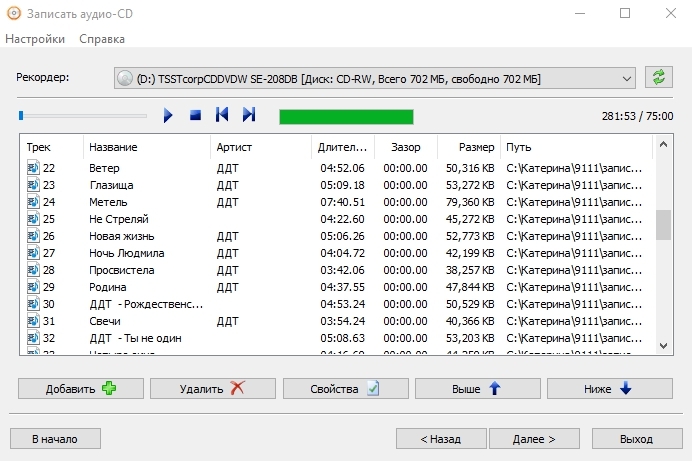Click the green disc capacity bar
The height and width of the screenshot is (461, 692).
click(x=346, y=117)
